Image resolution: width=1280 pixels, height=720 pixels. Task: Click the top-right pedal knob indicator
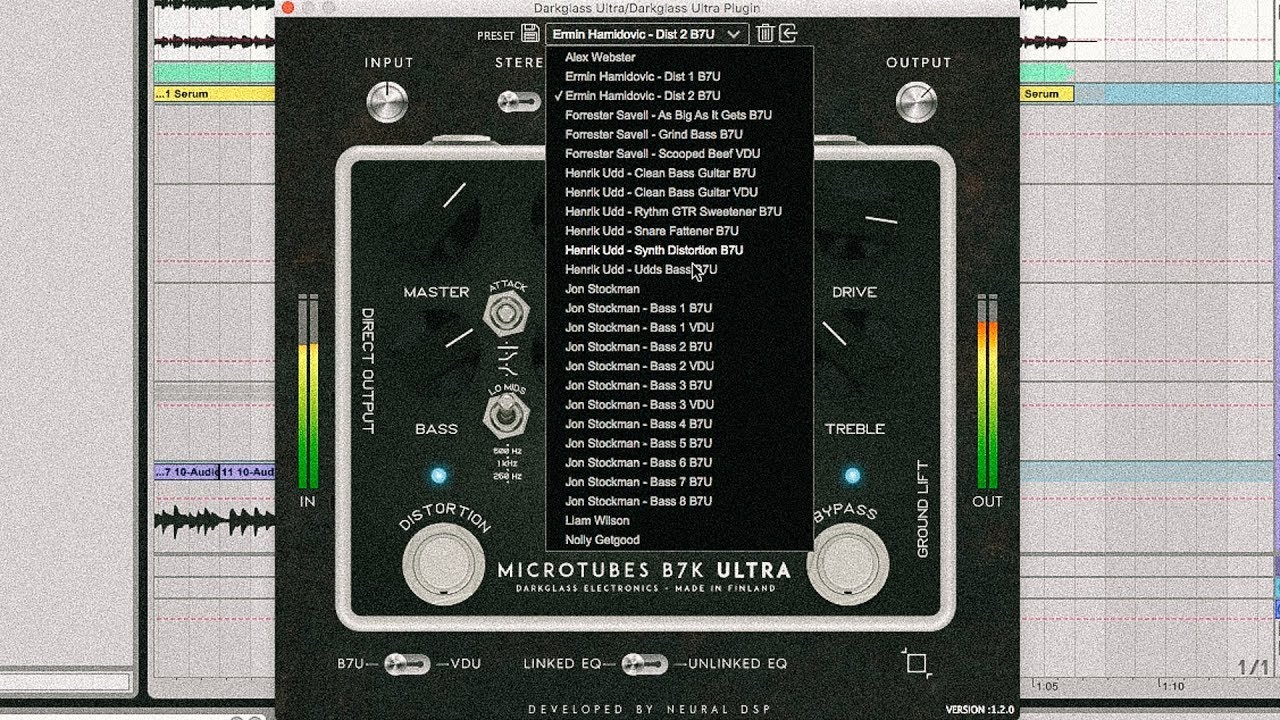coord(881,219)
